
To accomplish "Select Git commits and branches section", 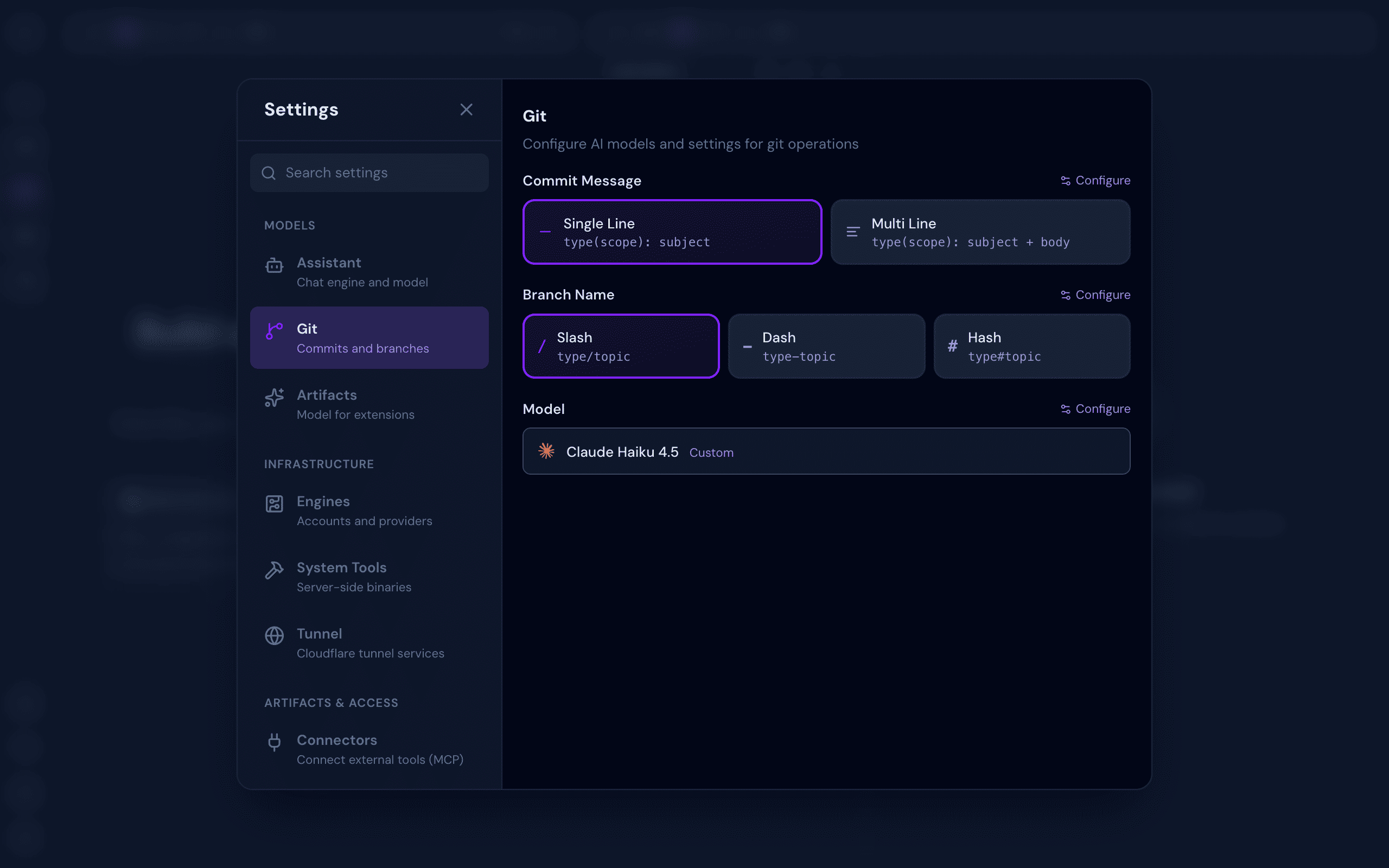I will pyautogui.click(x=369, y=337).
